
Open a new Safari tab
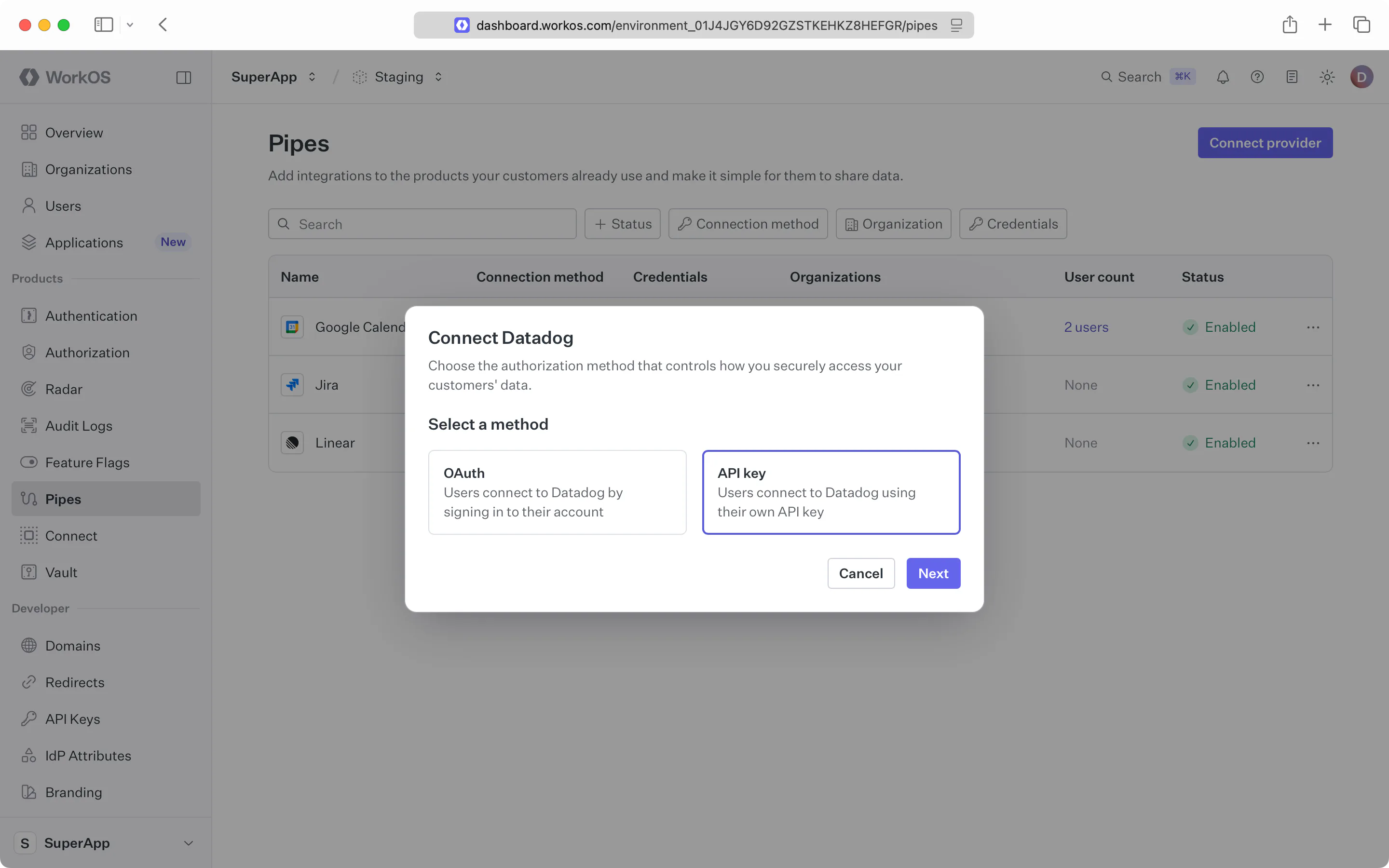tap(1325, 25)
